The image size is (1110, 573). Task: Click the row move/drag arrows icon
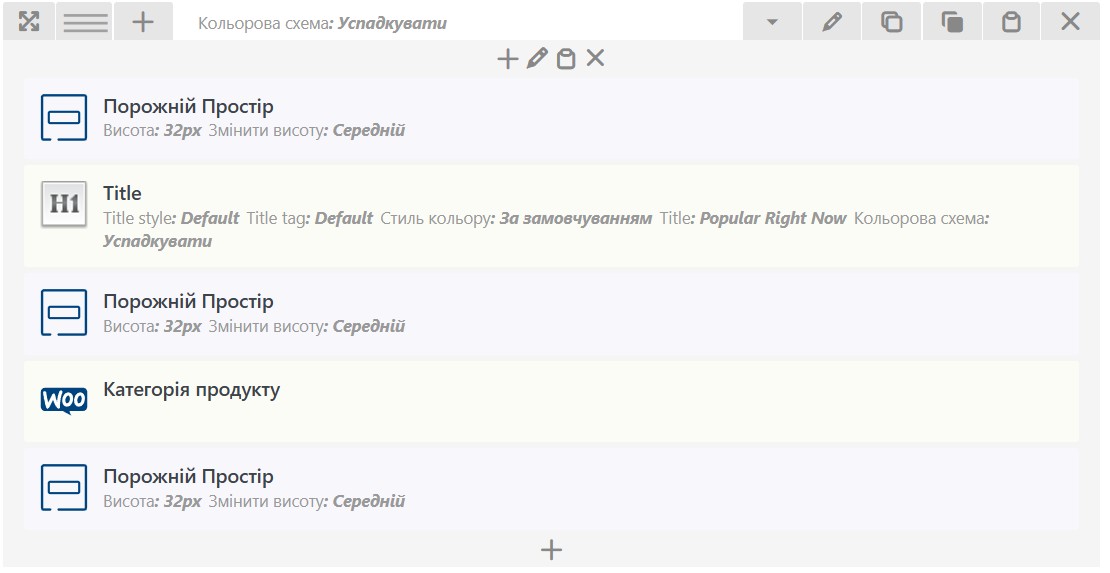[x=28, y=21]
